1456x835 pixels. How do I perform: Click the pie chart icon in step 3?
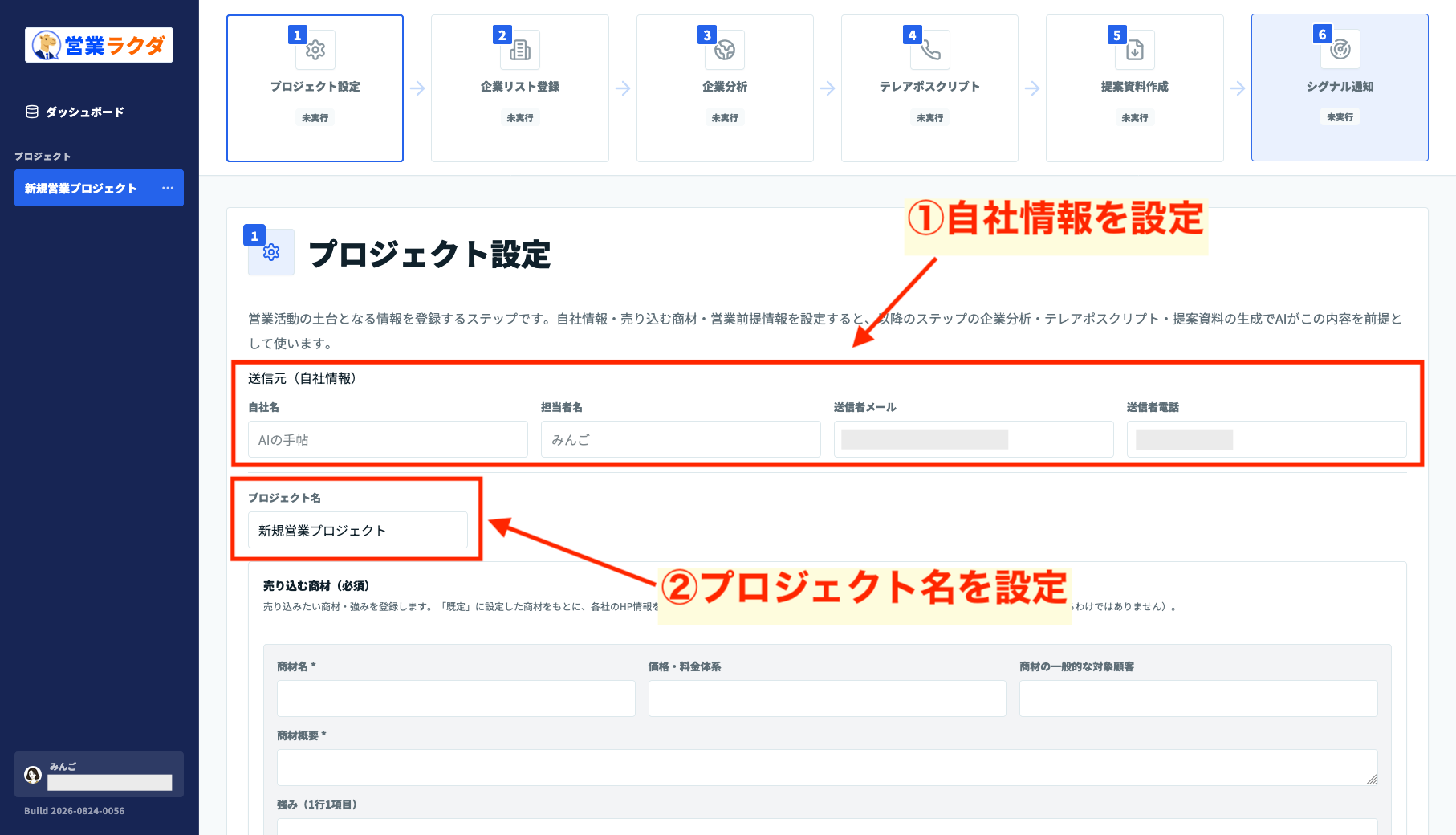[725, 50]
